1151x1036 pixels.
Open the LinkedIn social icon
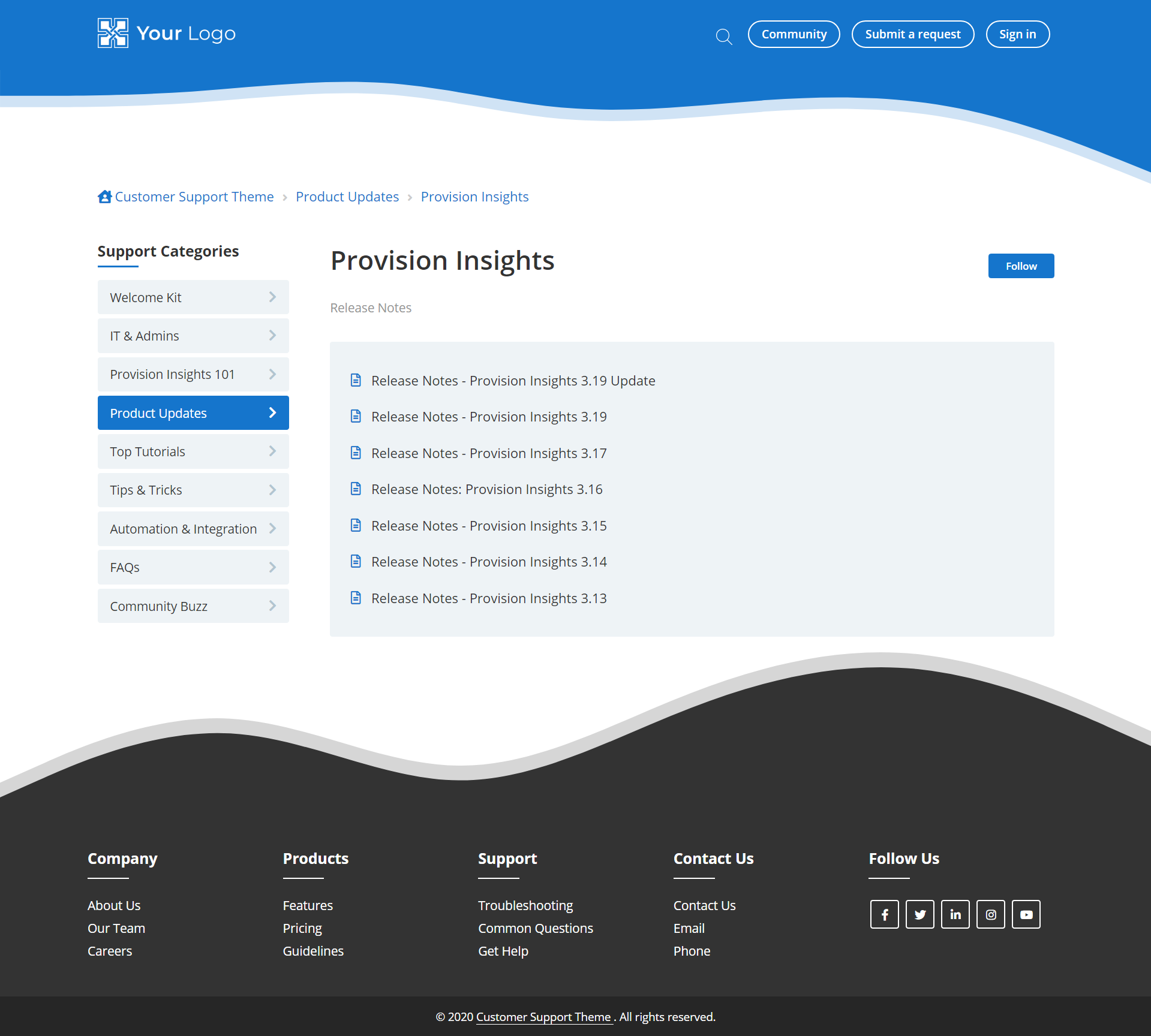[x=955, y=914]
